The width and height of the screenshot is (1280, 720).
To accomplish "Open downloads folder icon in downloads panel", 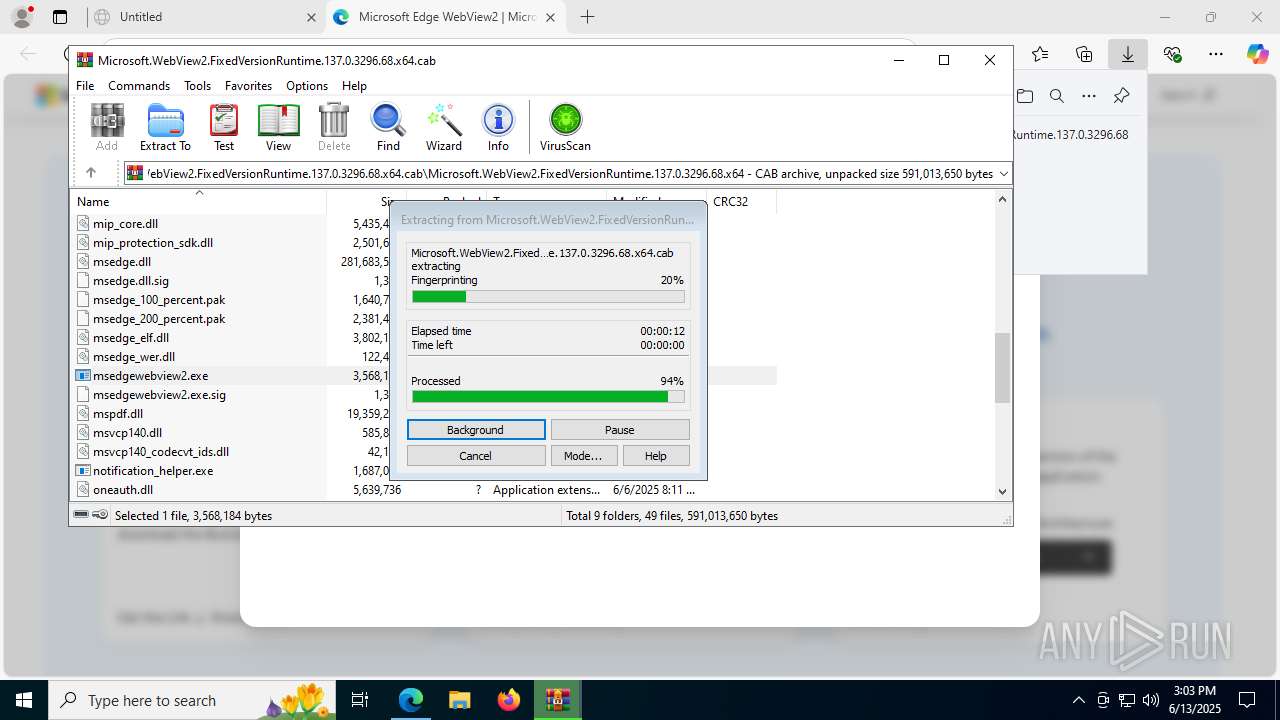I will [x=1025, y=96].
